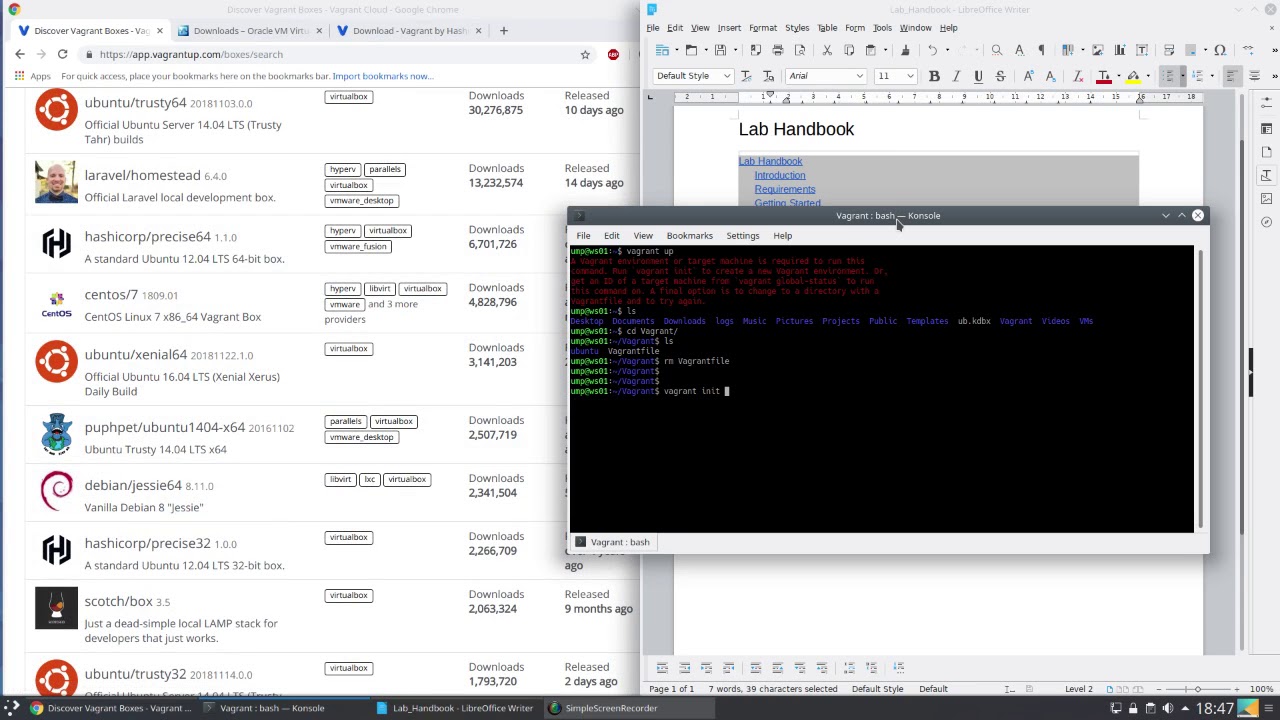Open Find & Replace magnifier icon
Screen dimensions: 1280x720
[x=997, y=50]
